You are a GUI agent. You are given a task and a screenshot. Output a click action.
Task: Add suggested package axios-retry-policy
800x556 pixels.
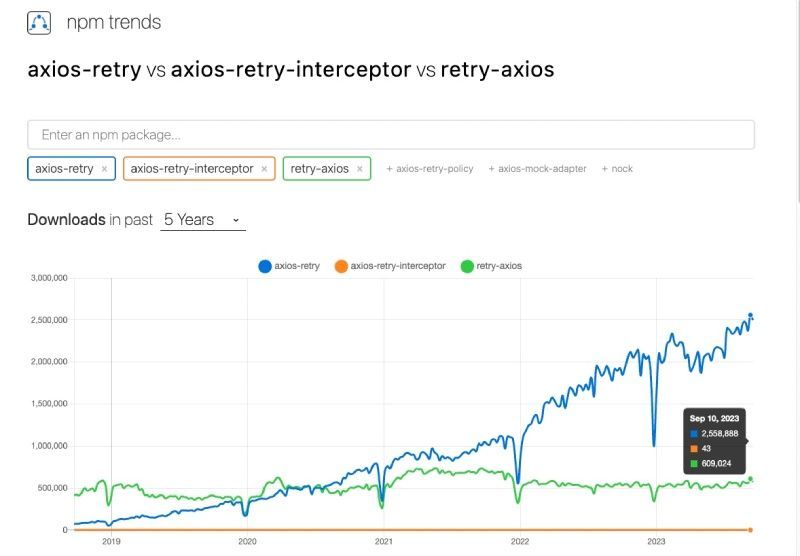(430, 169)
